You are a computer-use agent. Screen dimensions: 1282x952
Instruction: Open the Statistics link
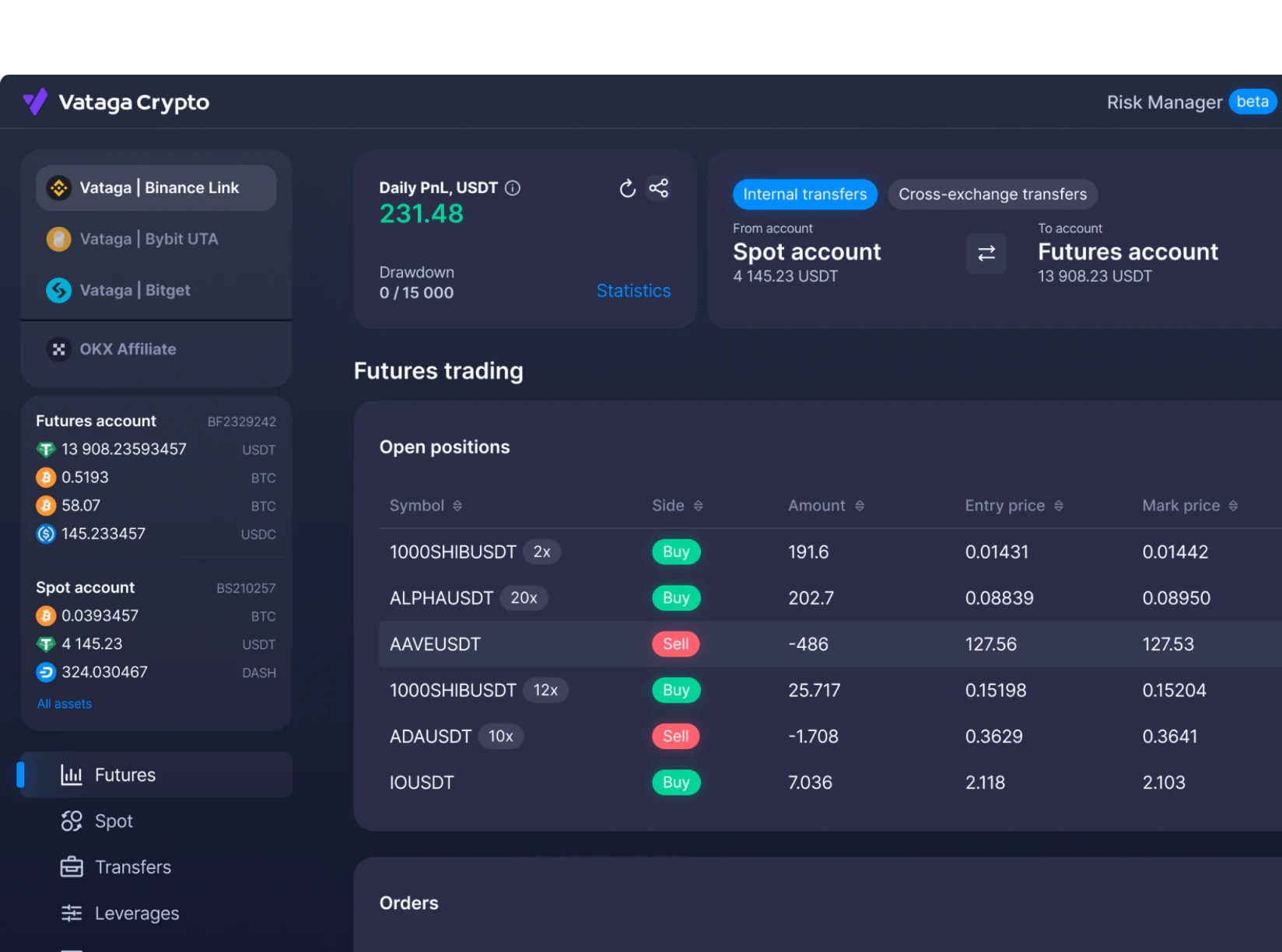click(x=633, y=291)
